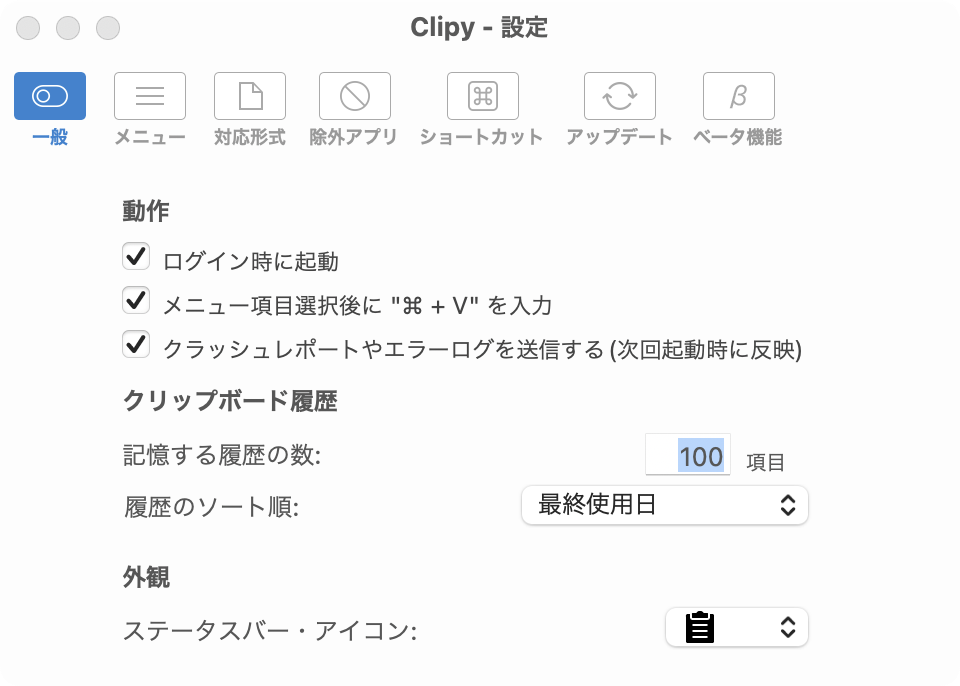Open the ショートカット command-key icon

pos(483,96)
